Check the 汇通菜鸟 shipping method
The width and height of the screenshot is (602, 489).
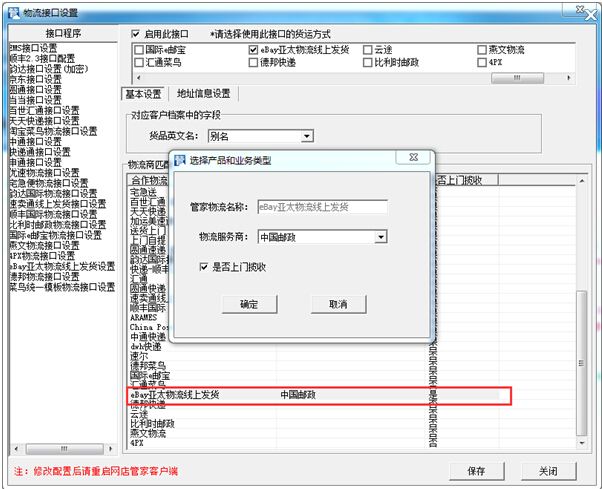click(139, 62)
